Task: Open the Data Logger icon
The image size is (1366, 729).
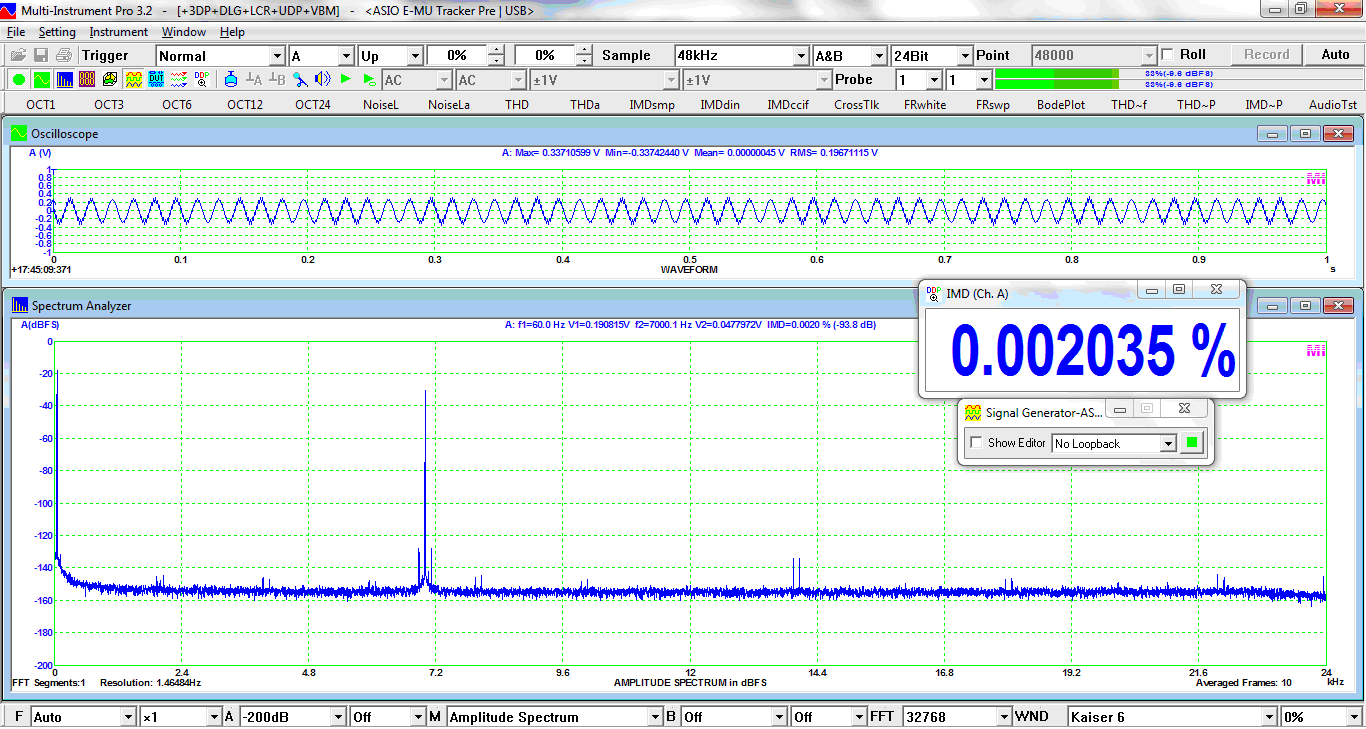Action: pos(179,79)
